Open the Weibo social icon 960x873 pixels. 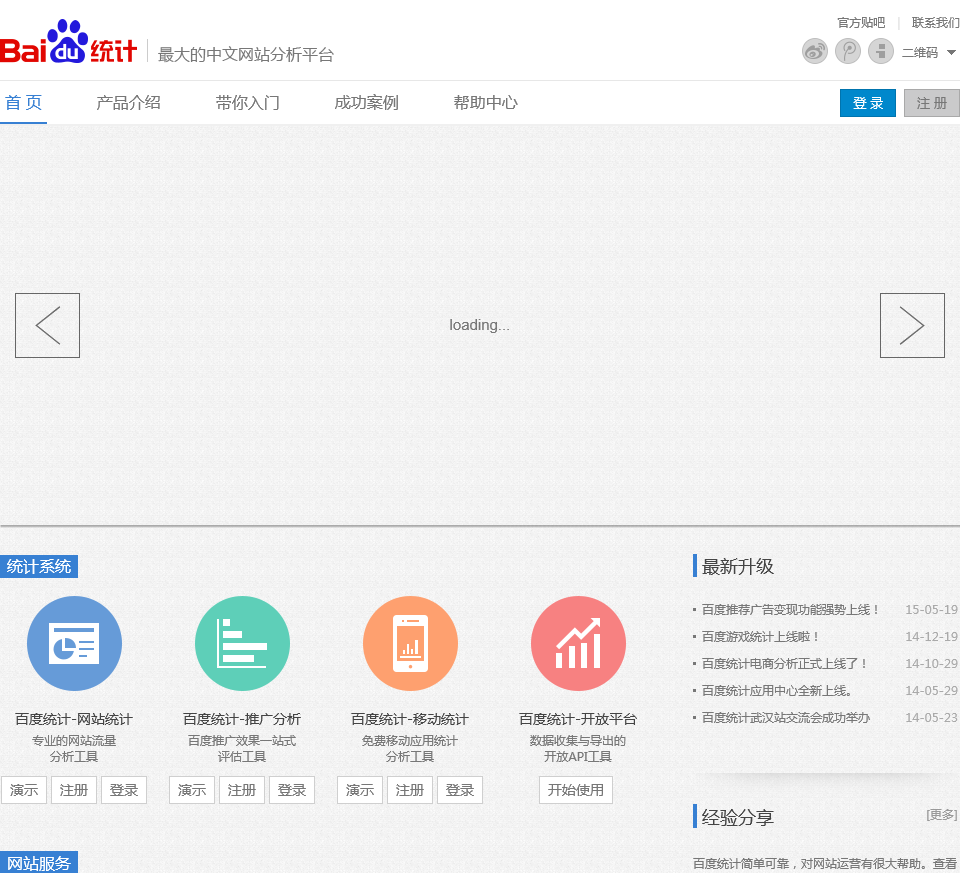[x=814, y=51]
